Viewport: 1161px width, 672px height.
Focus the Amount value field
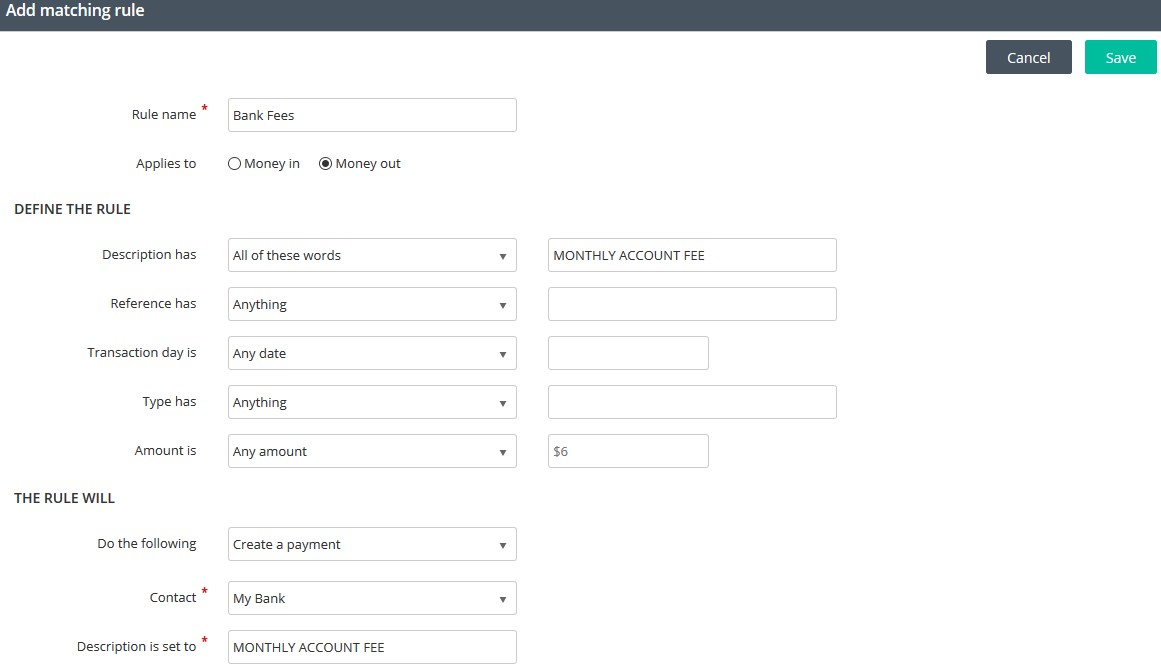coord(628,451)
